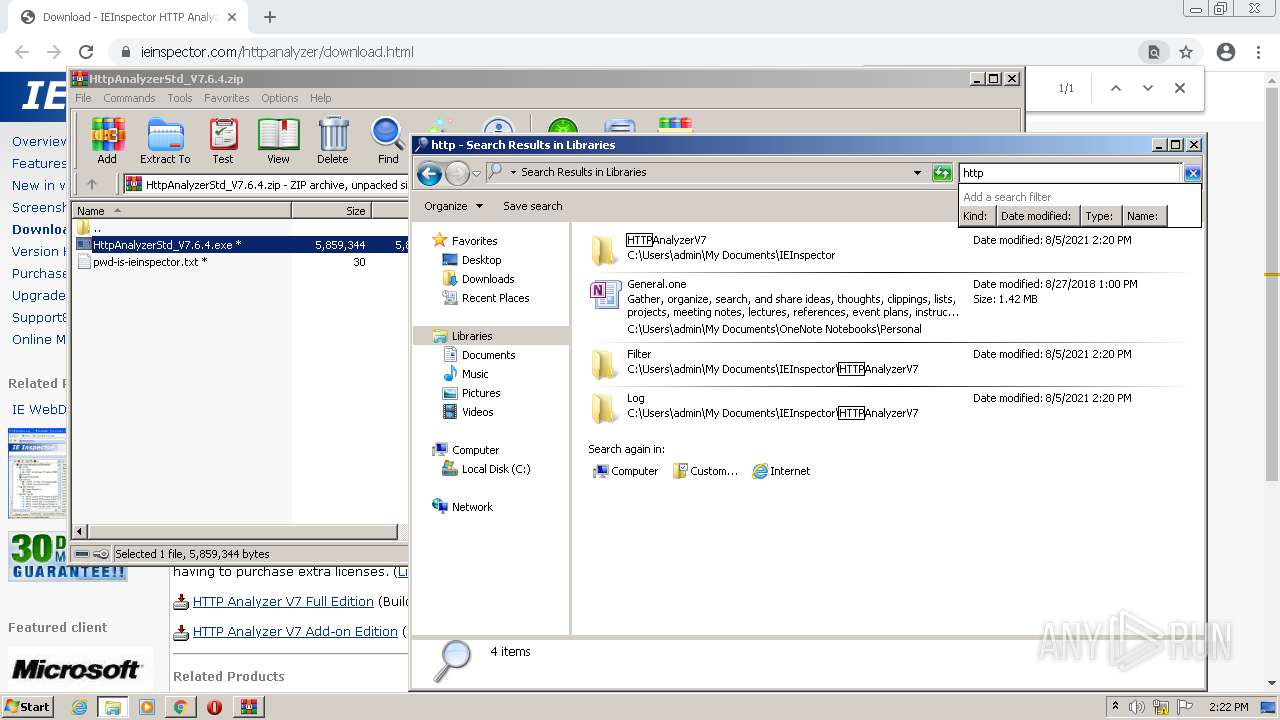Click the View file icon in WinRAR
This screenshot has height=720, width=1280.
pyautogui.click(x=278, y=141)
